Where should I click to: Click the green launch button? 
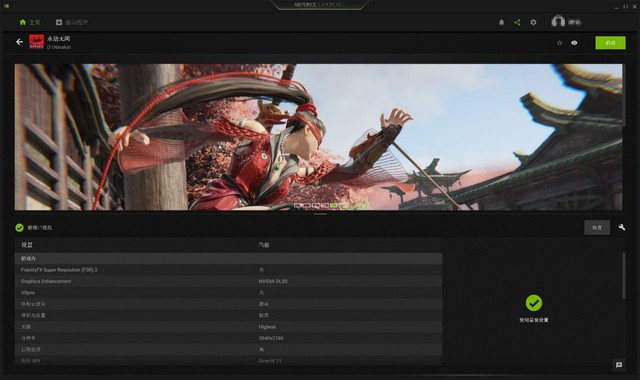point(610,43)
